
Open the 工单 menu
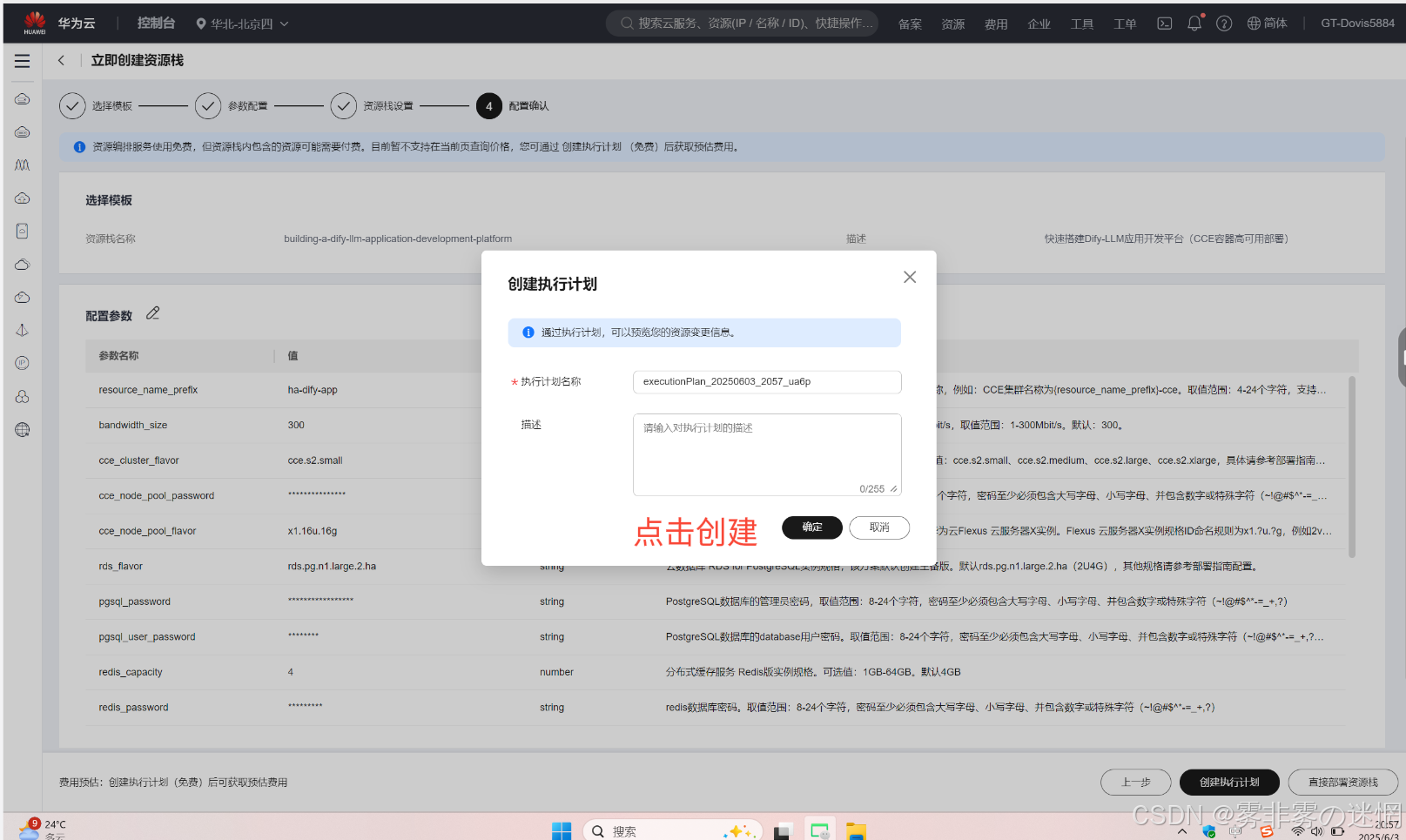[1125, 24]
